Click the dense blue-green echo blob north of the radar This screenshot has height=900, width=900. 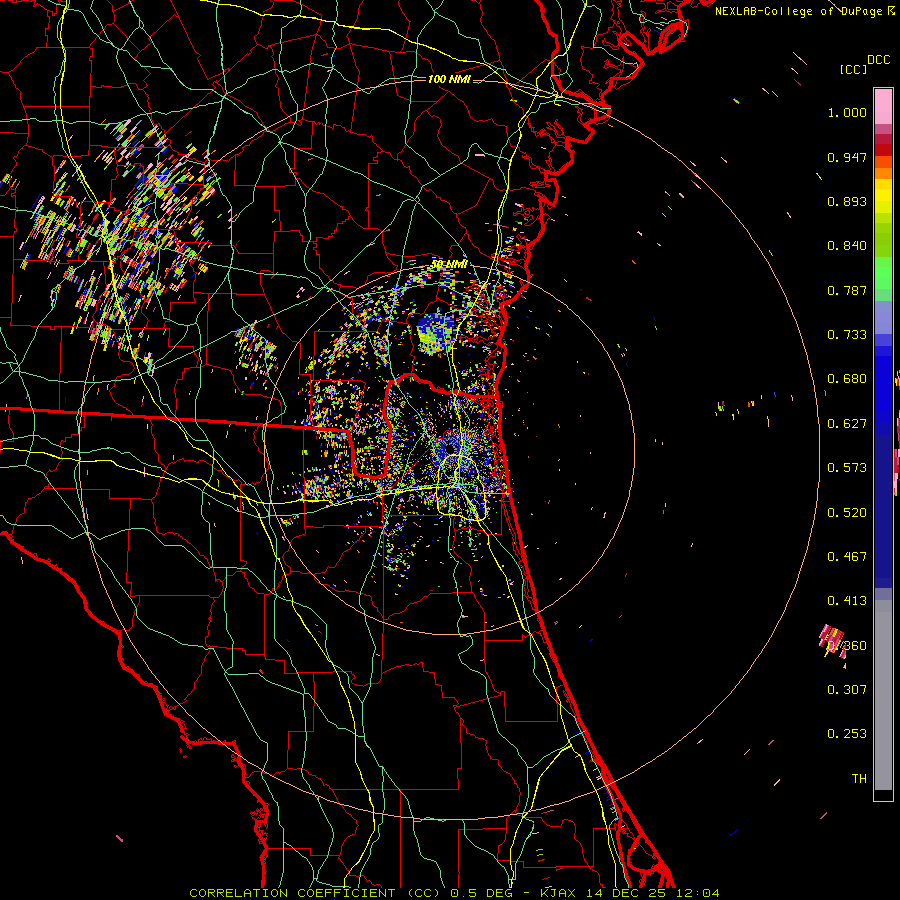435,332
